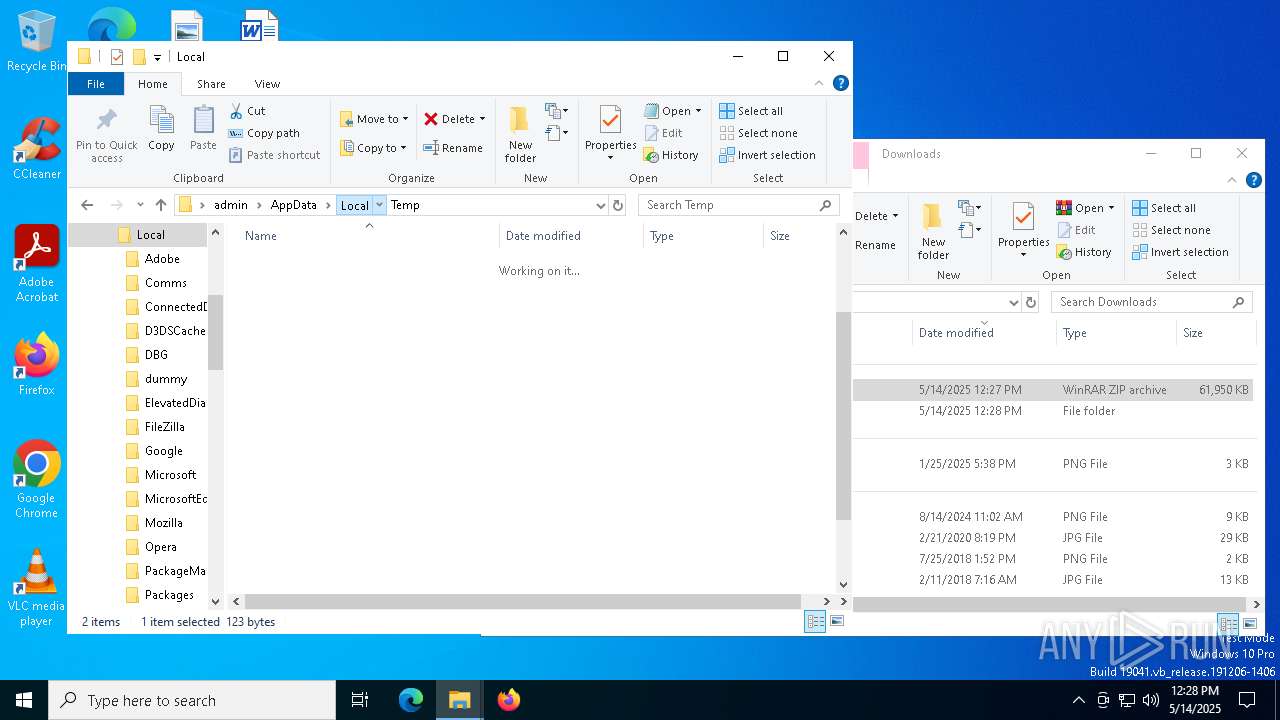Open recent locations dropdown arrow

click(x=140, y=205)
